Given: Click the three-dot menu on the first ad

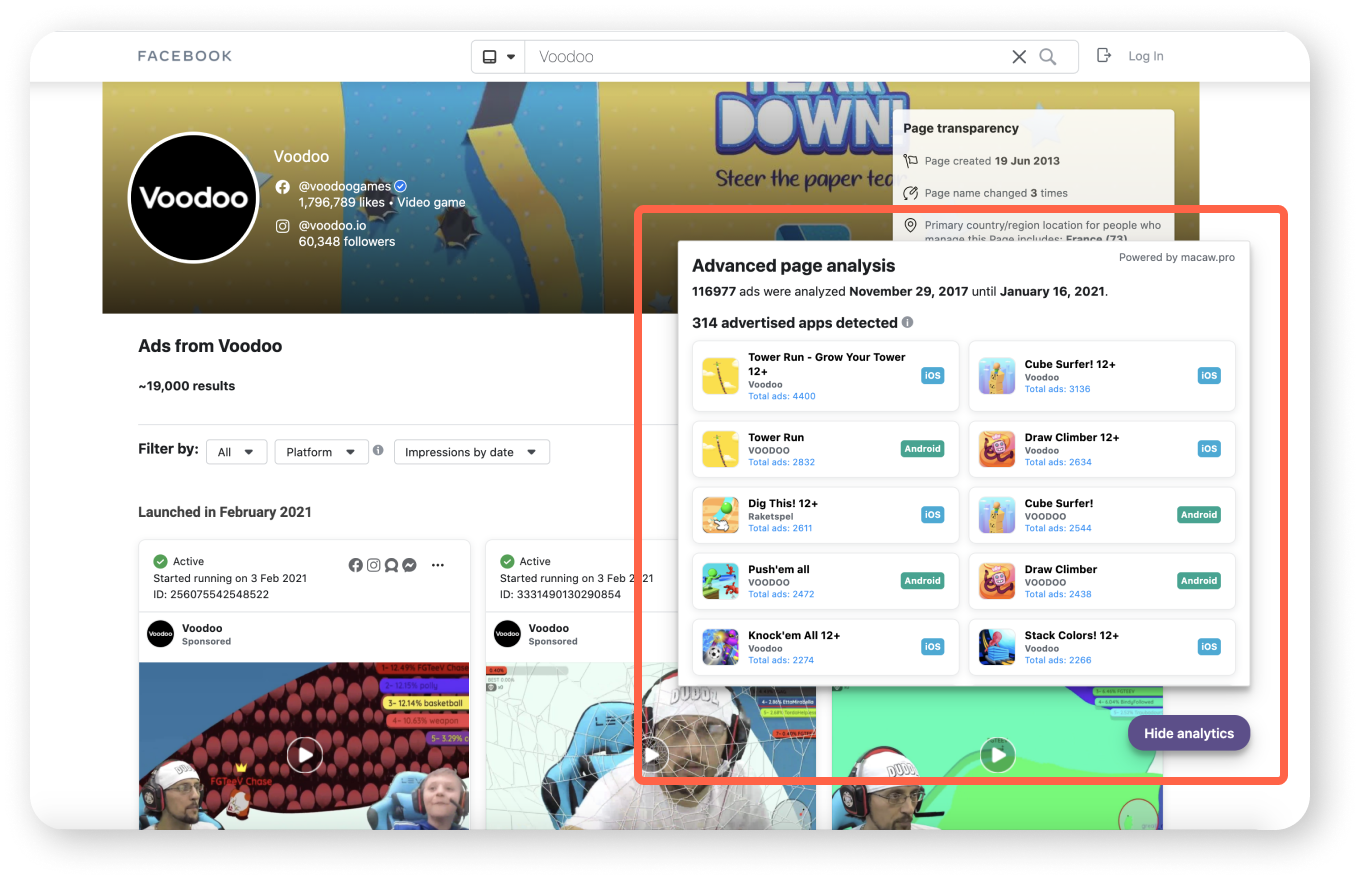Looking at the screenshot, I should point(437,565).
